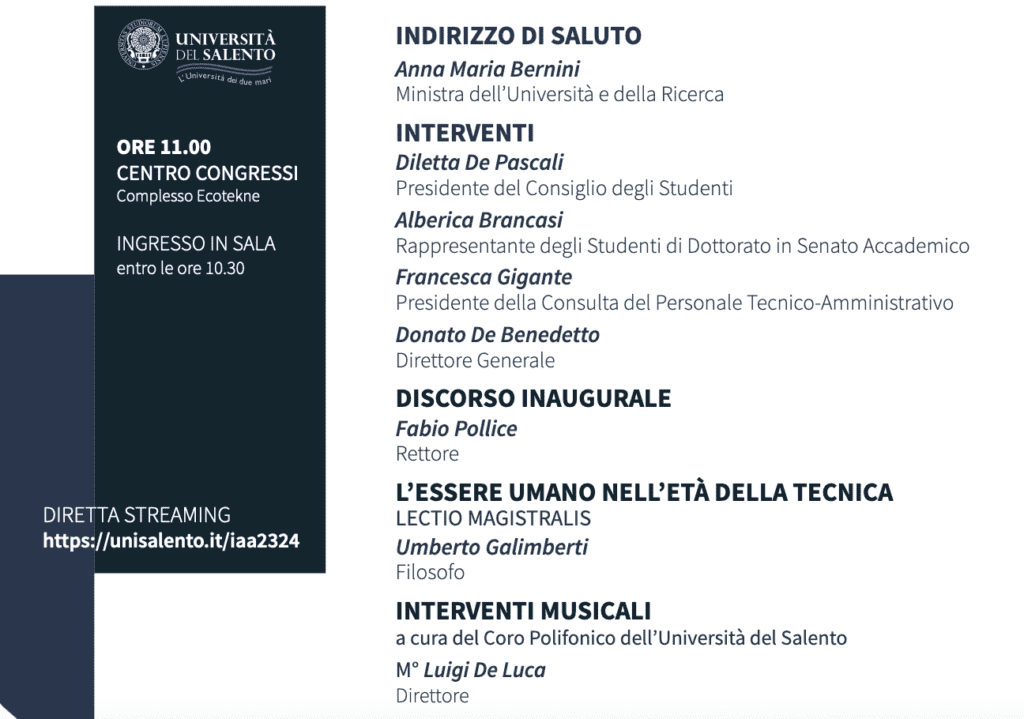The width and height of the screenshot is (1024, 719).
Task: Click the Università del Salento seal emblem
Action: pyautogui.click(x=145, y=47)
